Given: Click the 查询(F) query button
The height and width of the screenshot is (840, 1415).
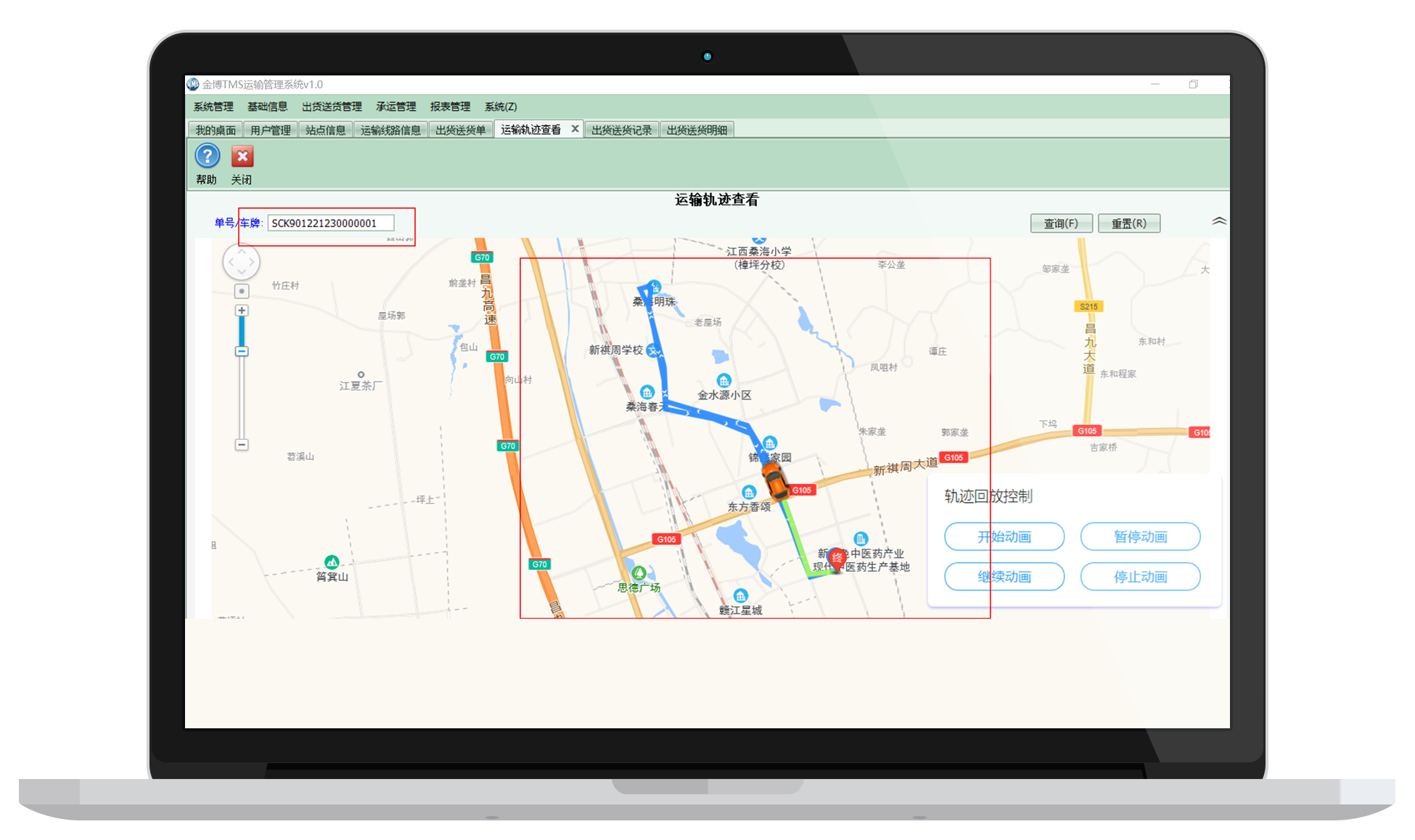Looking at the screenshot, I should coord(1061,223).
